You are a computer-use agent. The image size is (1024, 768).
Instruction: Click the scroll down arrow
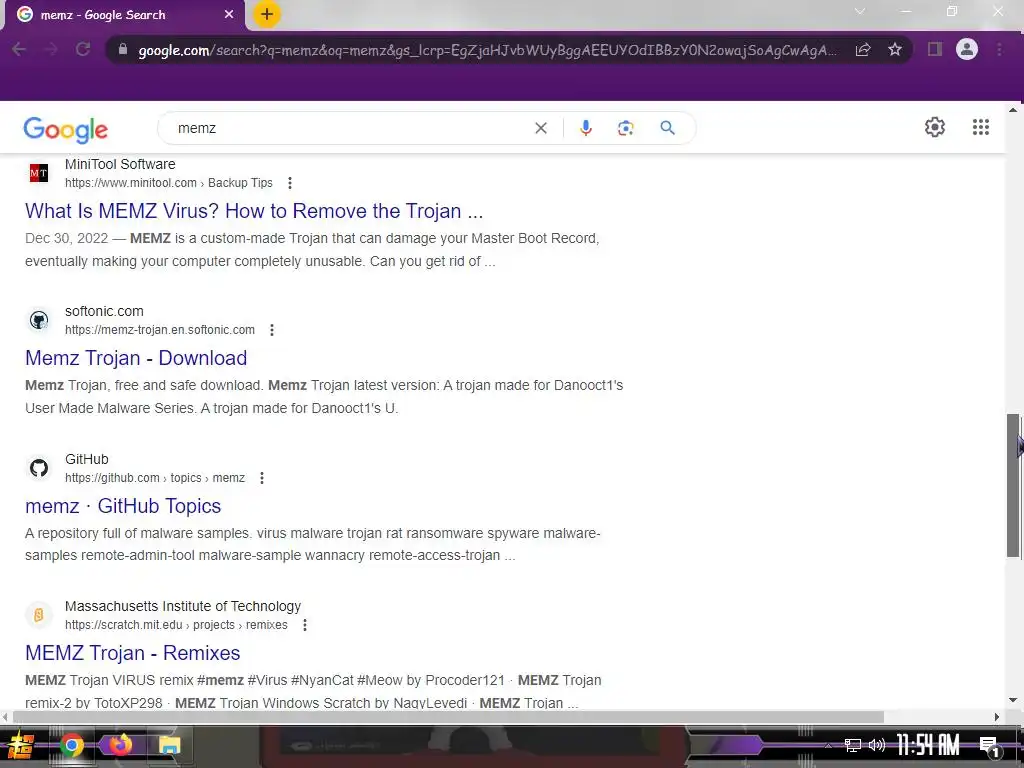point(1012,700)
